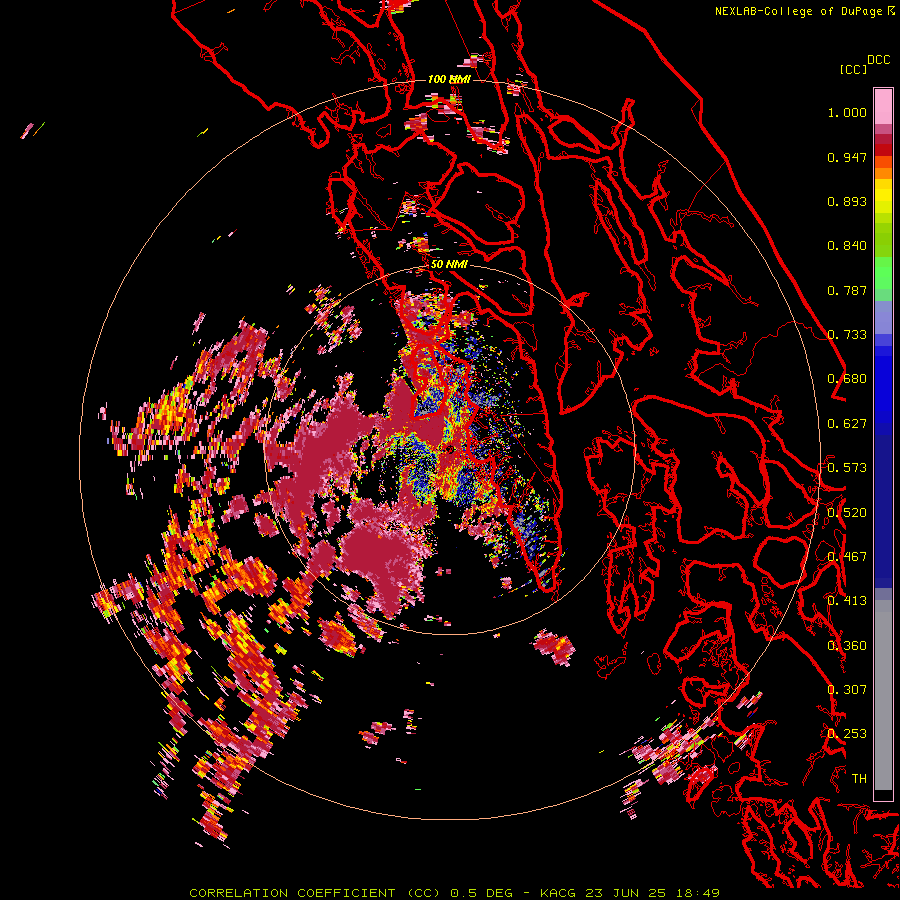Screen dimensions: 900x900
Task: Click the CORRELATION COEFFICIENT caption text
Action: point(292,893)
